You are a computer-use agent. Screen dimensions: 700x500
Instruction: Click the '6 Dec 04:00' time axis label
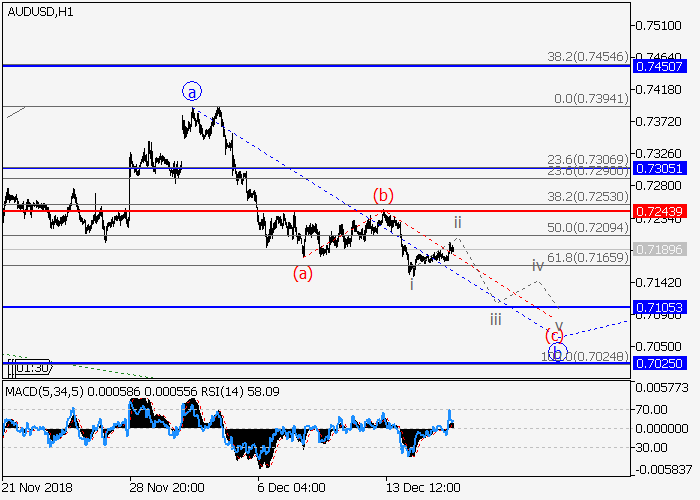(x=291, y=487)
